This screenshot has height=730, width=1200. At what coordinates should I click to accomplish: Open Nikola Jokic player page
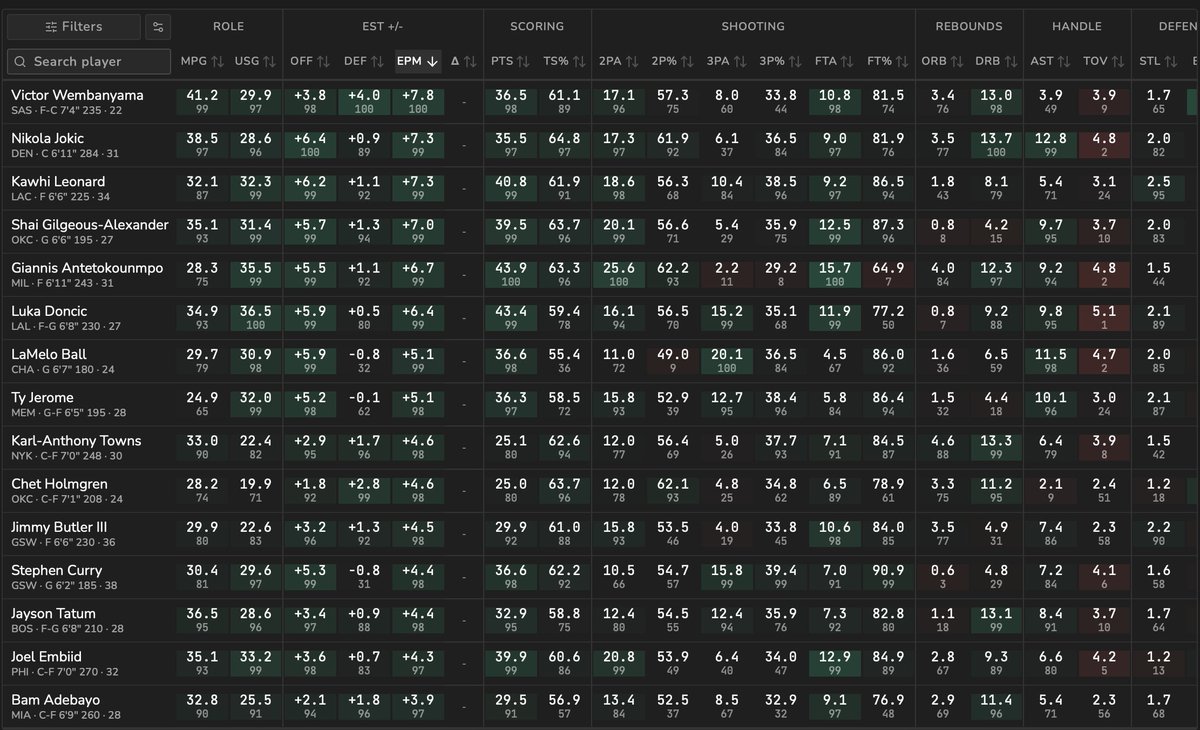pos(47,138)
